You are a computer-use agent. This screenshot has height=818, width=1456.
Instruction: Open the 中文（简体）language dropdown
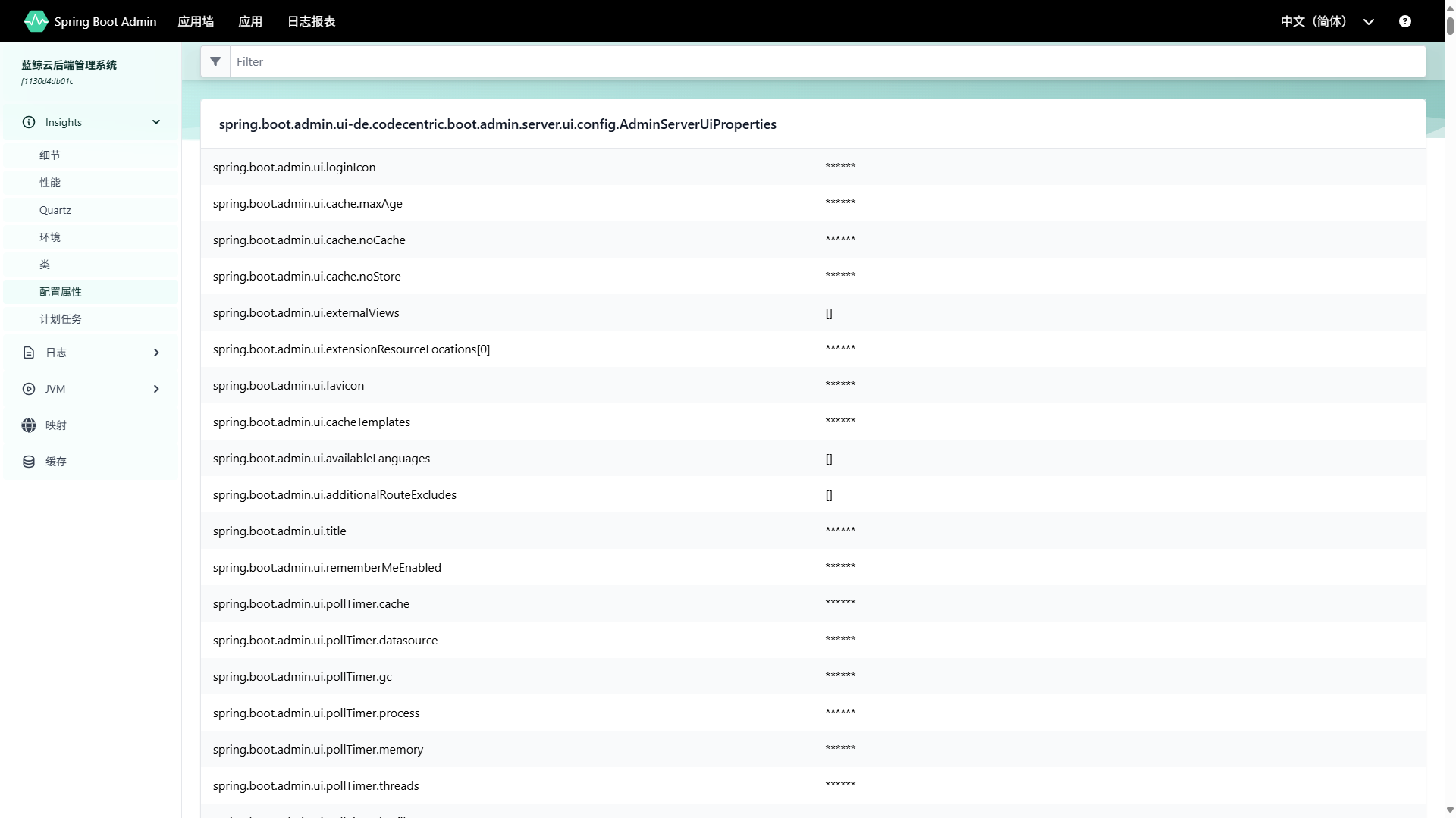(1327, 21)
